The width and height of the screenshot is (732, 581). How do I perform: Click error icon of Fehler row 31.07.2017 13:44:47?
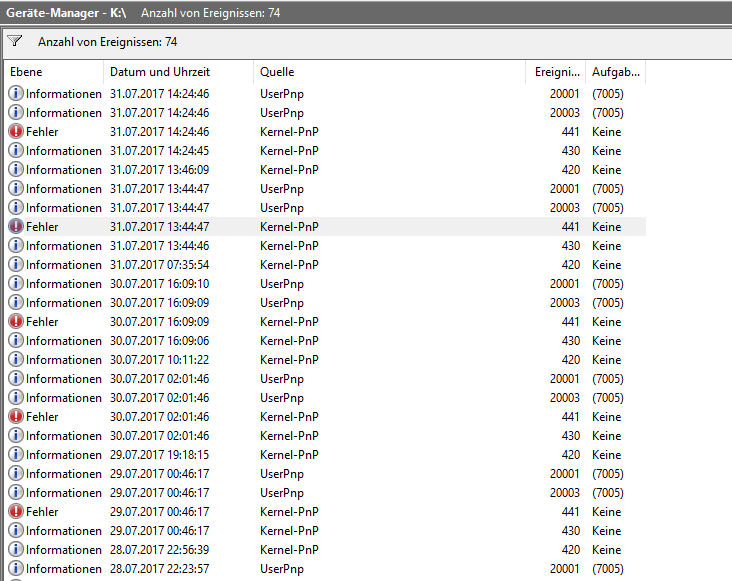point(16,226)
